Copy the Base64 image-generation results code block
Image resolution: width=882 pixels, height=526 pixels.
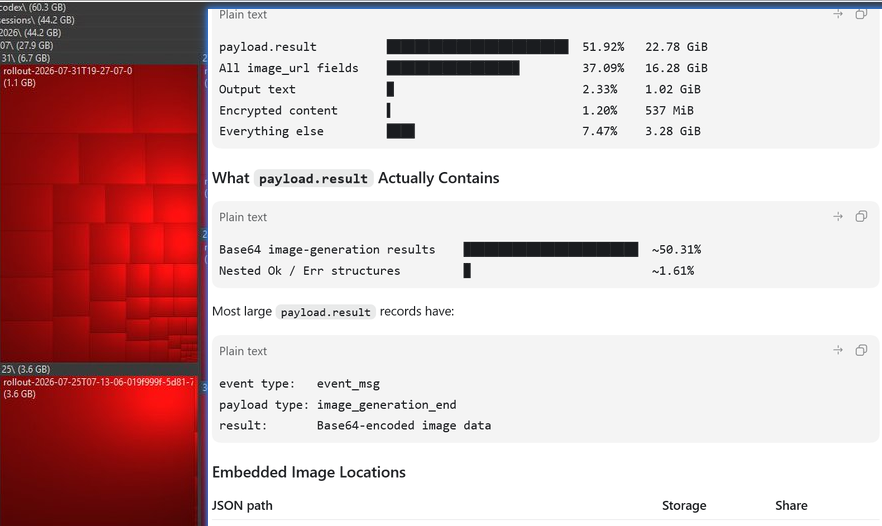tap(861, 217)
